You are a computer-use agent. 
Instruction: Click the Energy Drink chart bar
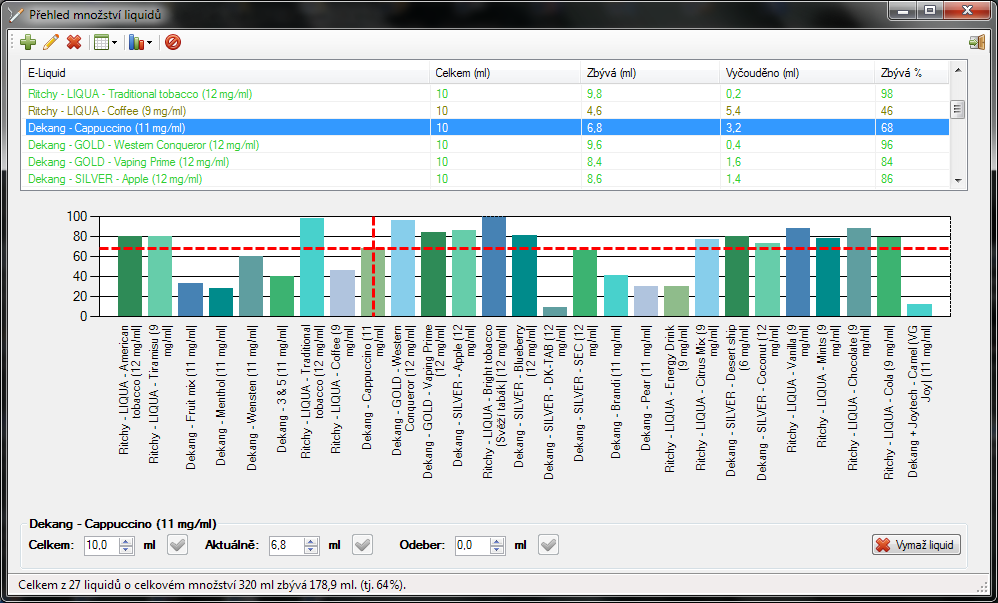677,301
